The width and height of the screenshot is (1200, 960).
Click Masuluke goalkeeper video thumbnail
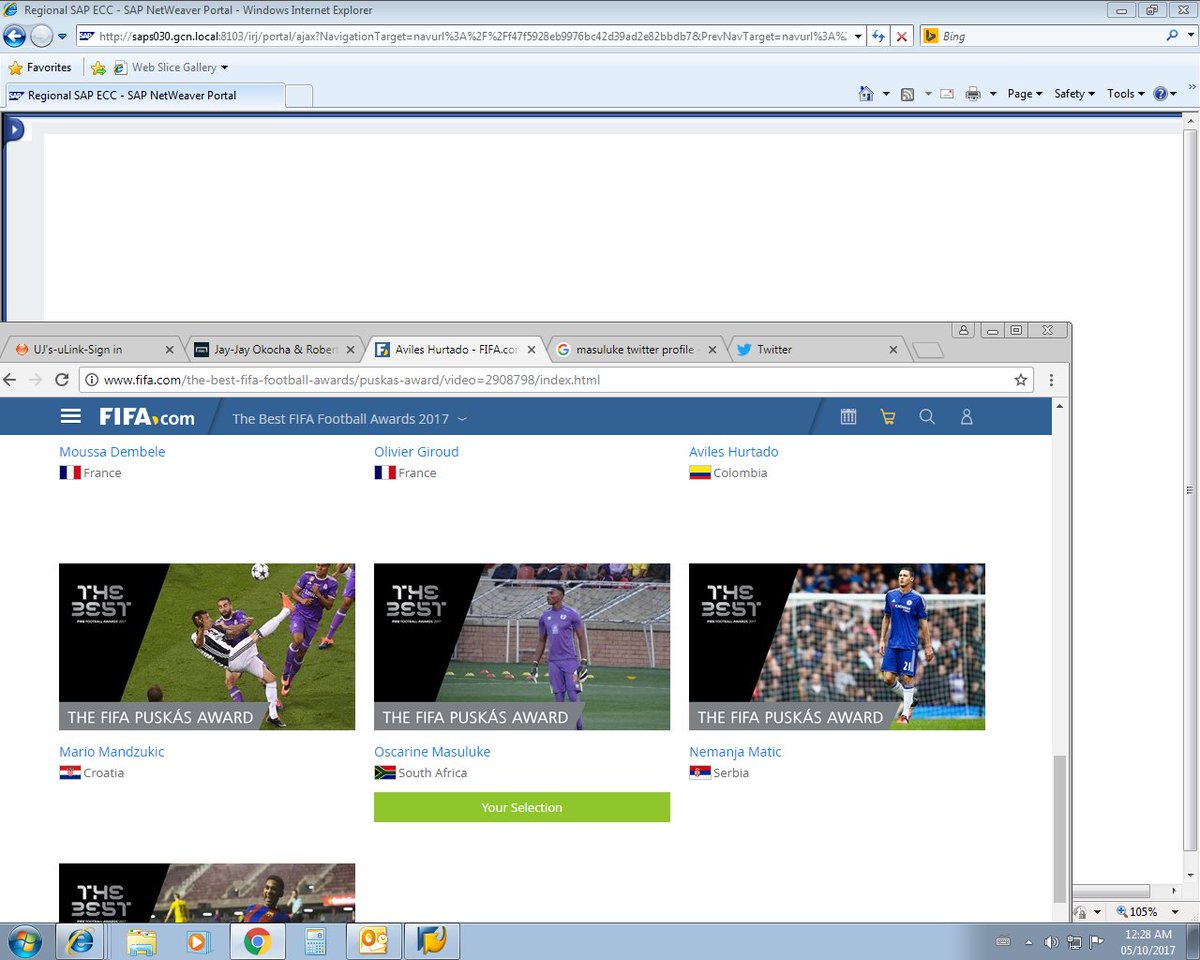[522, 646]
